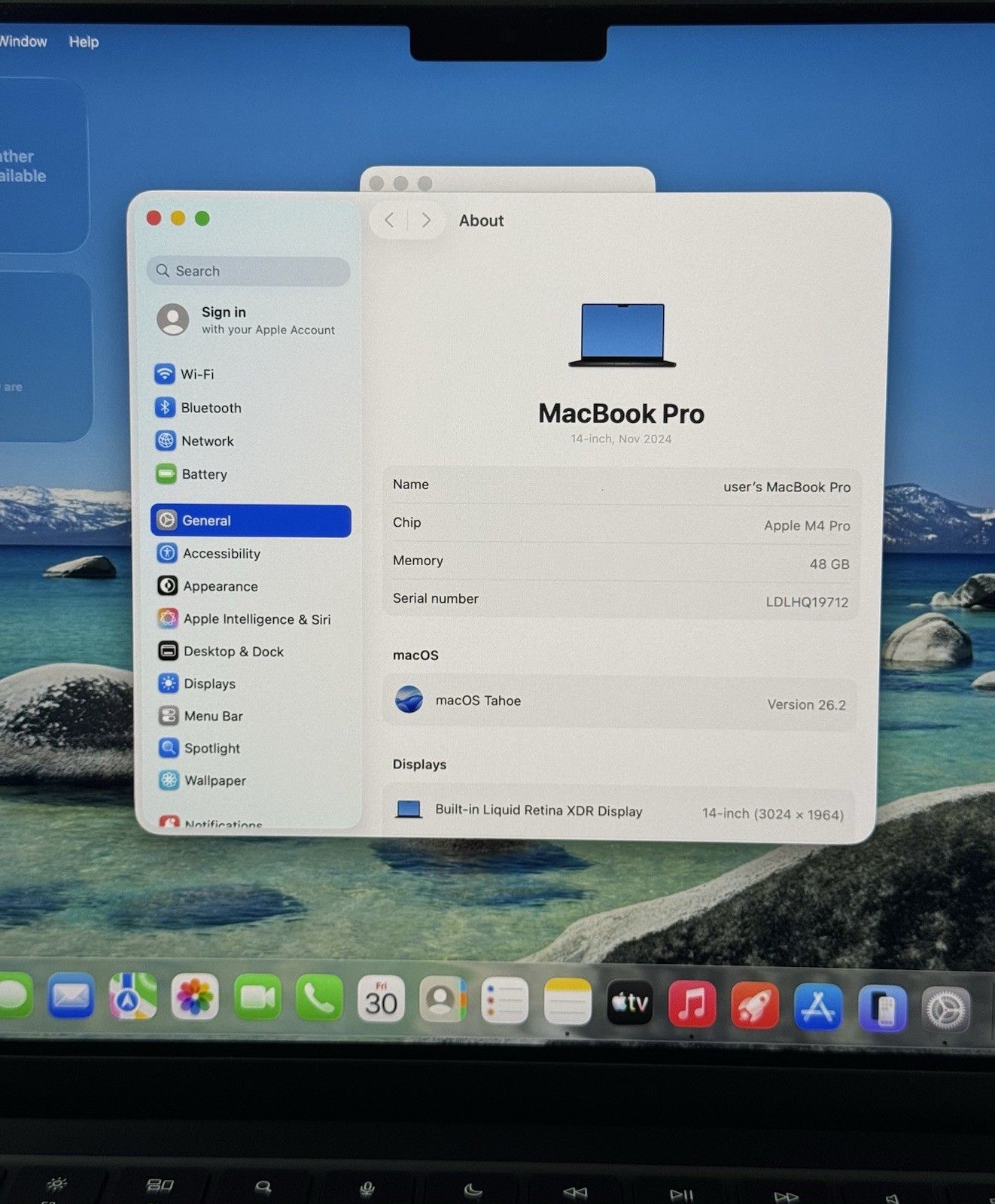Click the "14-inch, Nov 2024" model subtitle
Viewport: 995px width, 1204px height.
(621, 439)
